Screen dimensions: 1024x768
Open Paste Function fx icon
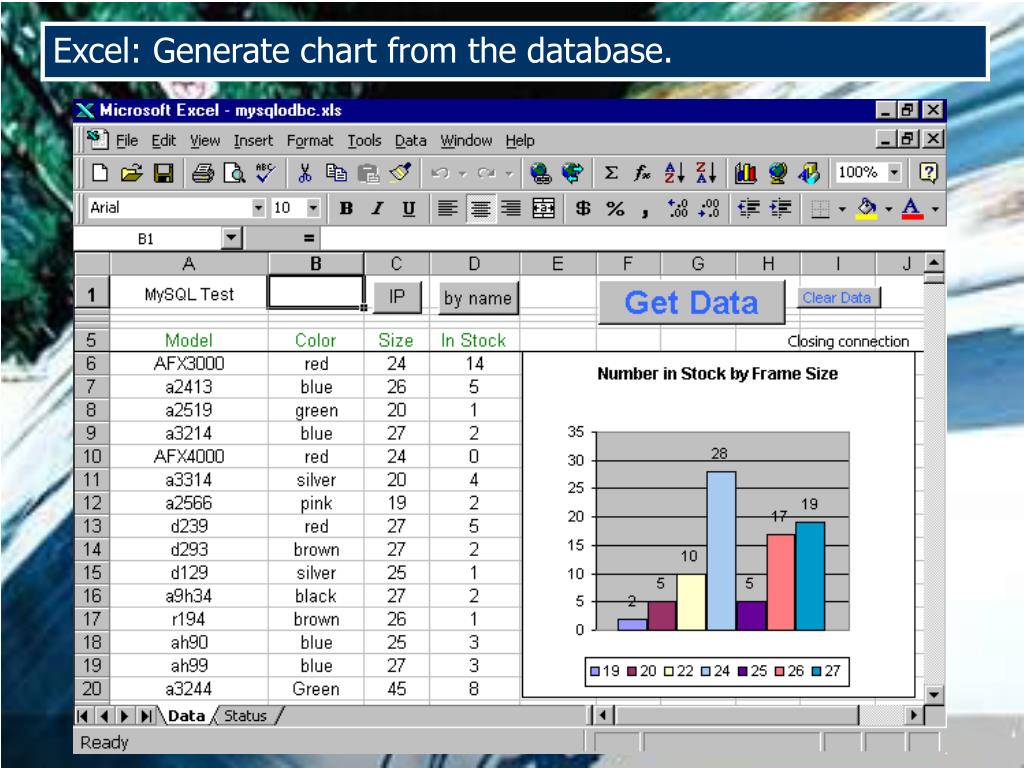(643, 173)
